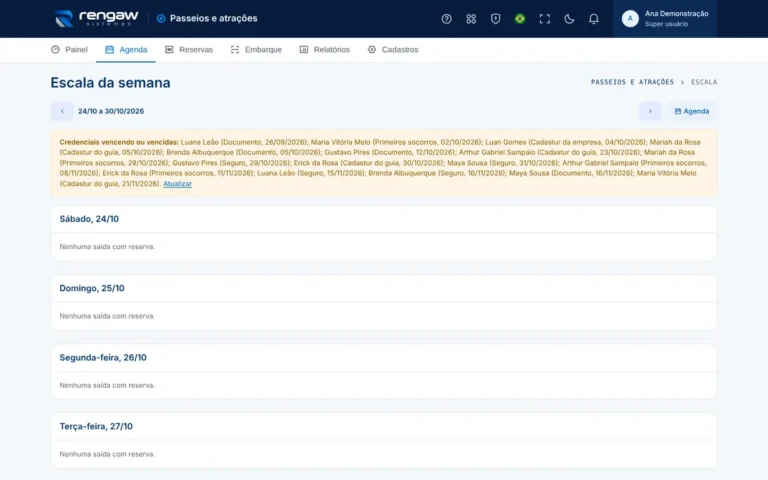This screenshot has height=480, width=768.
Task: Open the Cadastros tab
Action: (x=393, y=49)
